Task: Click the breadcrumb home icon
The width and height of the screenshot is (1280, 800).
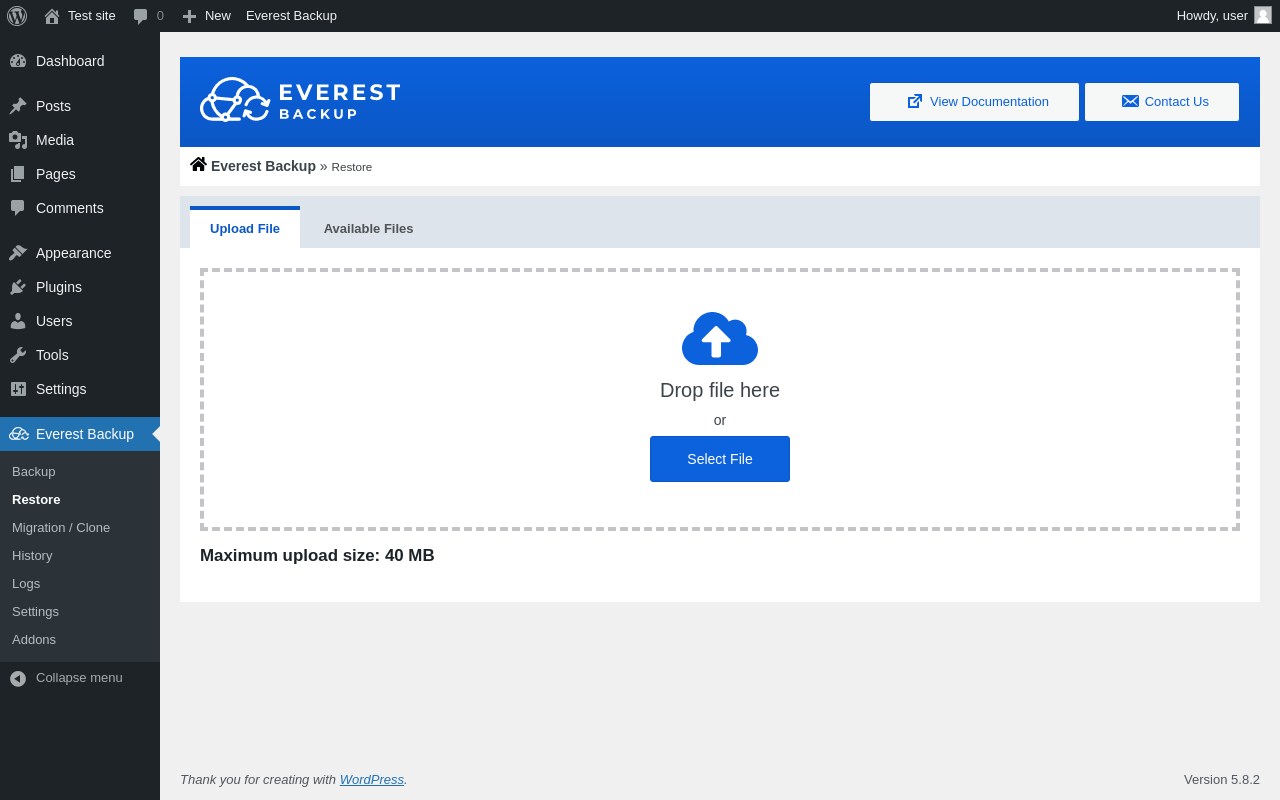Action: pyautogui.click(x=198, y=164)
